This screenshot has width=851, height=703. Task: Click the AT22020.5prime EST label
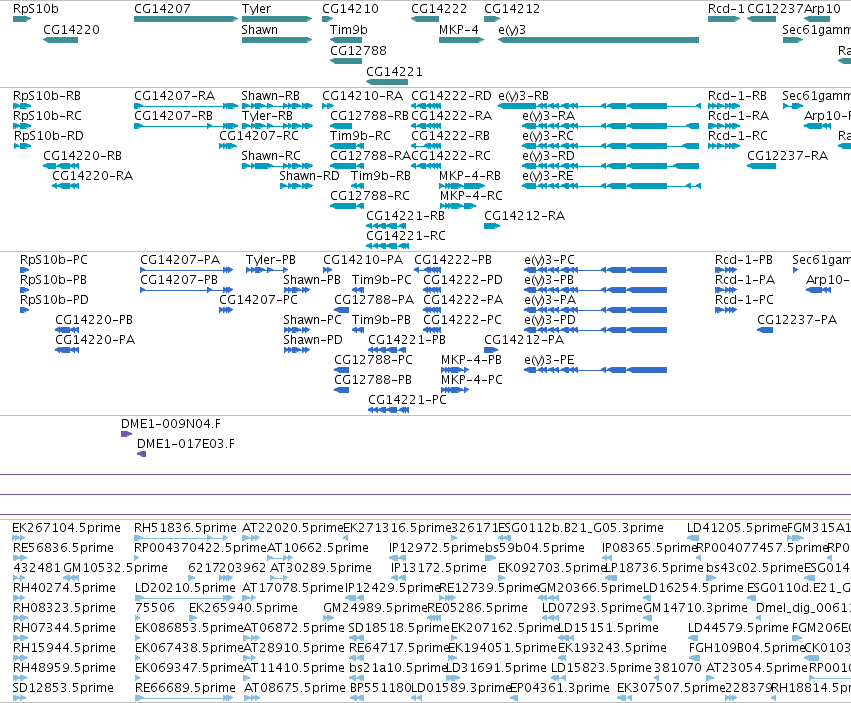click(293, 528)
